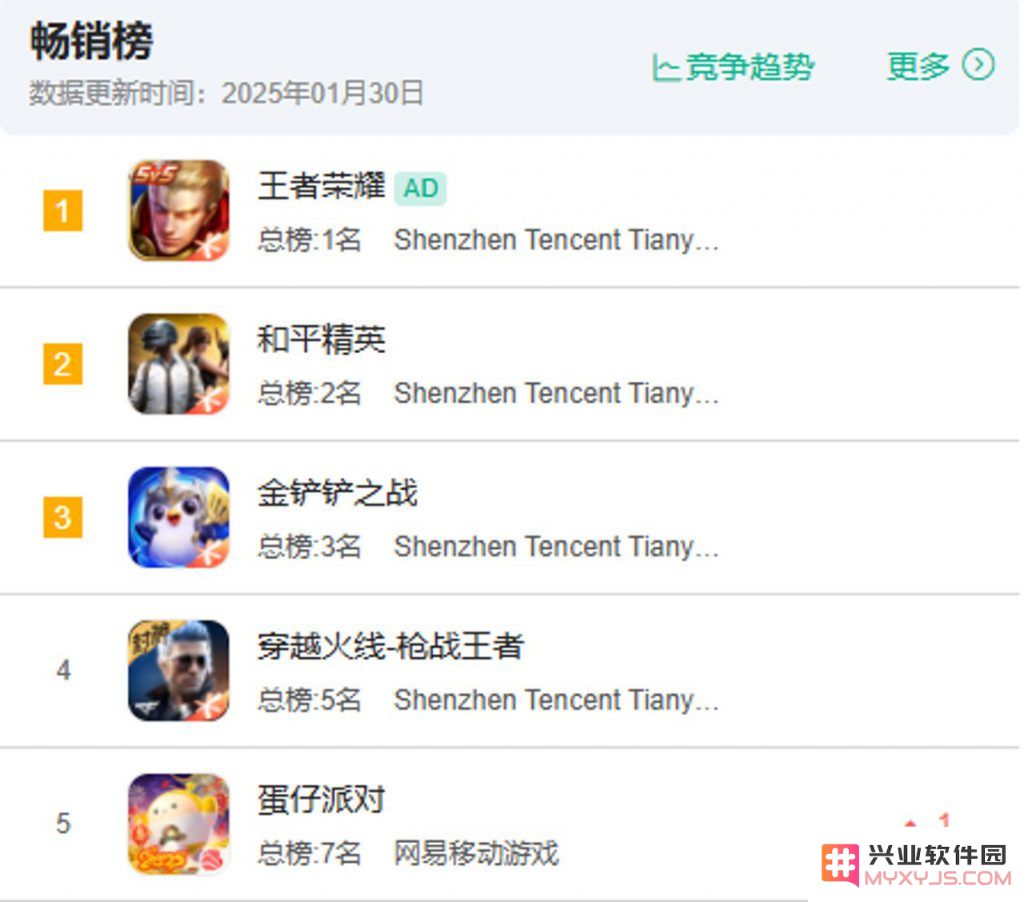Click the 网易移动游戏 publisher name

(x=476, y=854)
